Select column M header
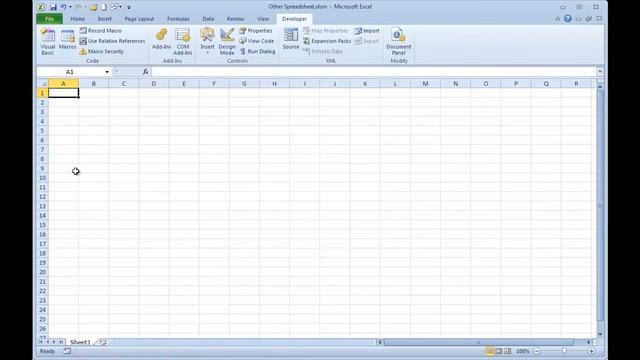The width and height of the screenshot is (640, 360). 425,84
